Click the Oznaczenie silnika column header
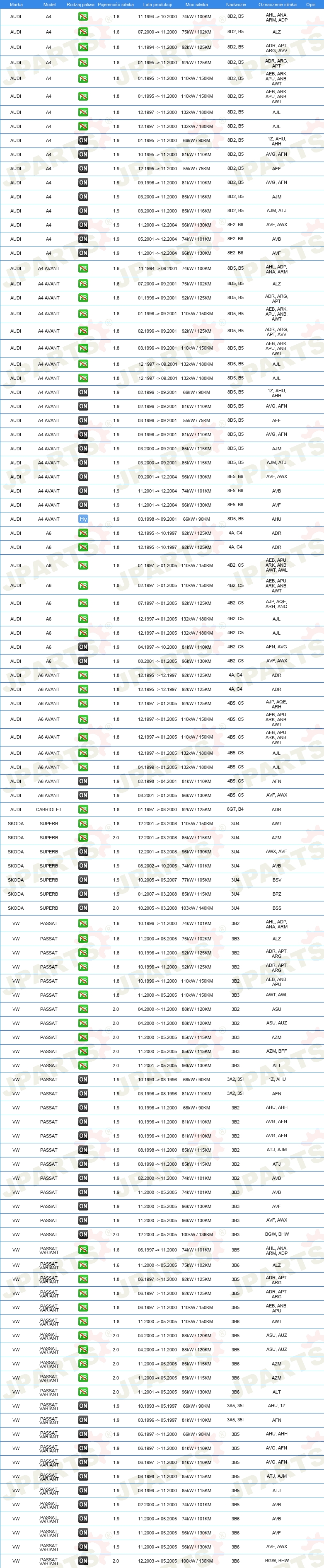The image size is (324, 1568). point(277,4)
